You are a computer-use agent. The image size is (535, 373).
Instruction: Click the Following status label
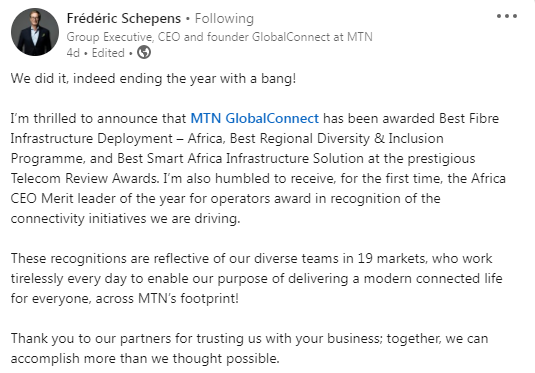(224, 18)
